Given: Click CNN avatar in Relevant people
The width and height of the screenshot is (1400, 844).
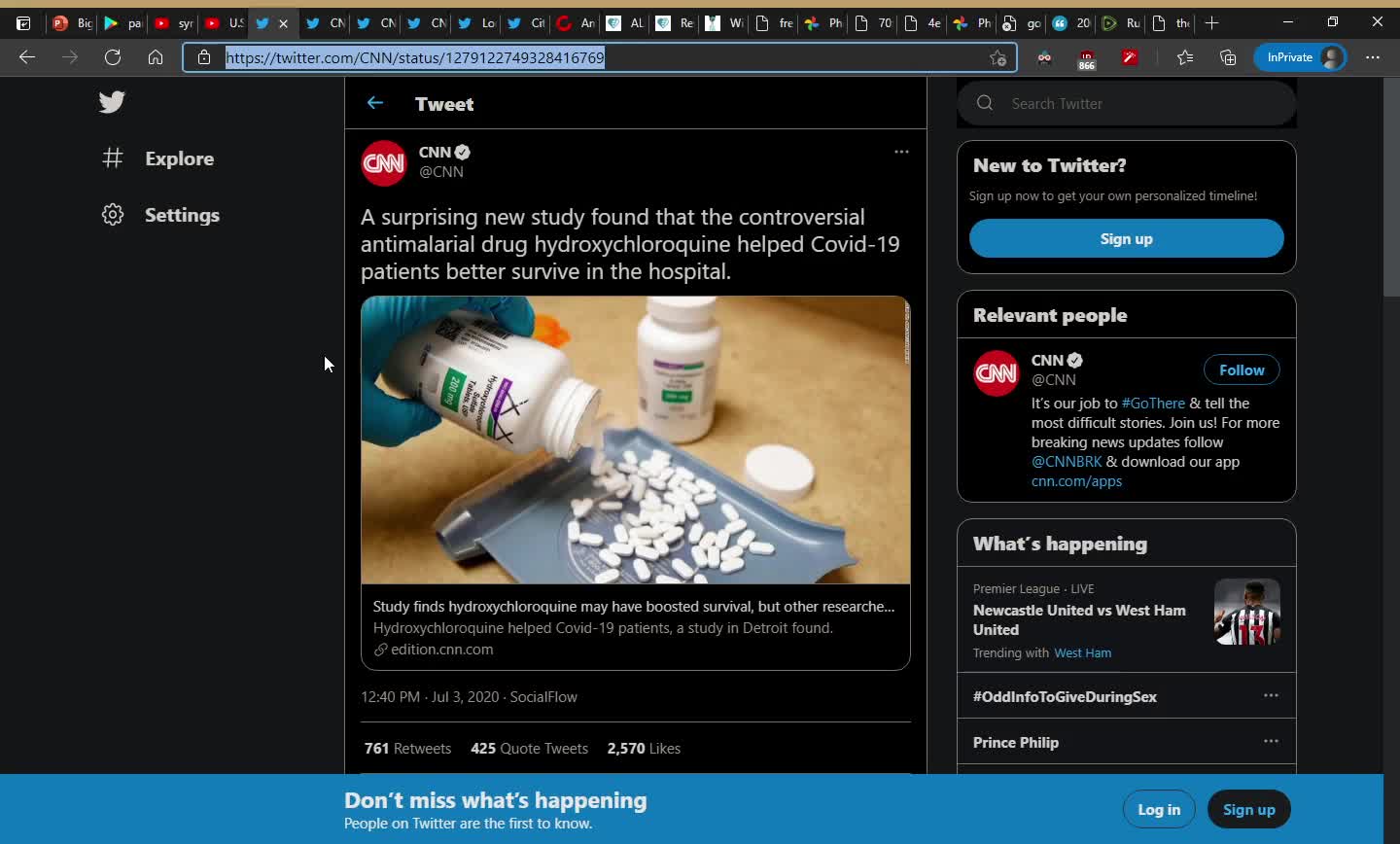Looking at the screenshot, I should coord(997,373).
